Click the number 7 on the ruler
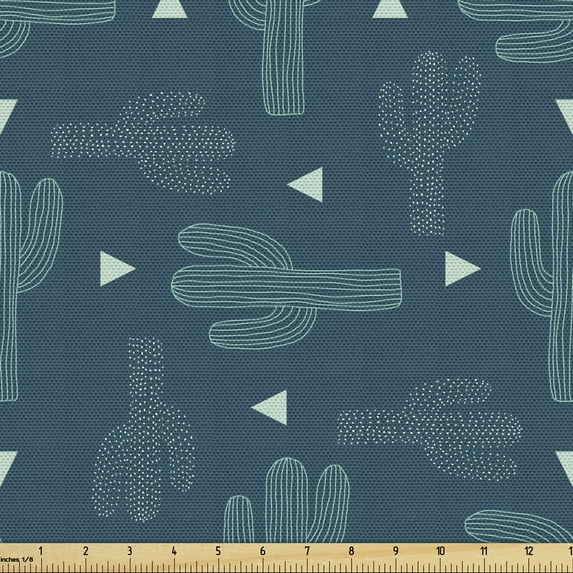The width and height of the screenshot is (573, 573). (307, 551)
